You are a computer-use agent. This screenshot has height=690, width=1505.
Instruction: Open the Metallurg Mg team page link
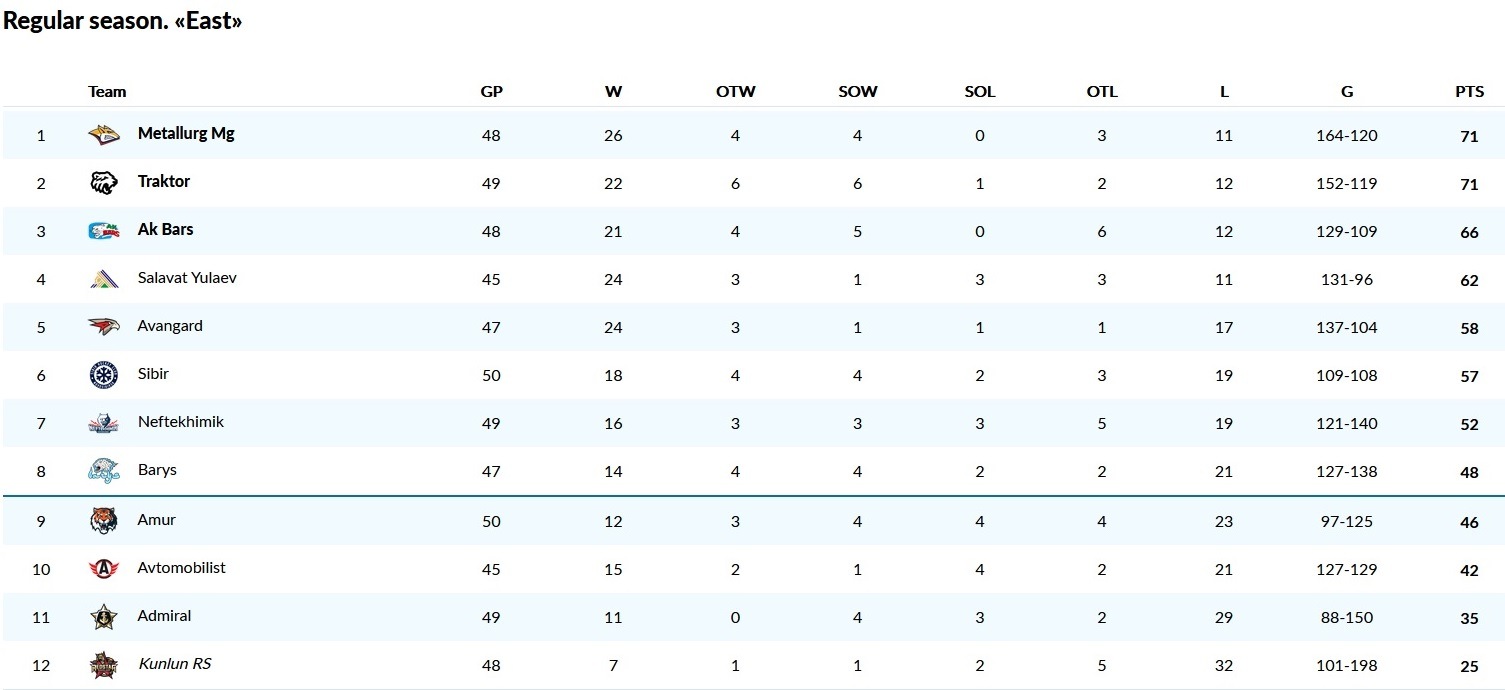186,133
